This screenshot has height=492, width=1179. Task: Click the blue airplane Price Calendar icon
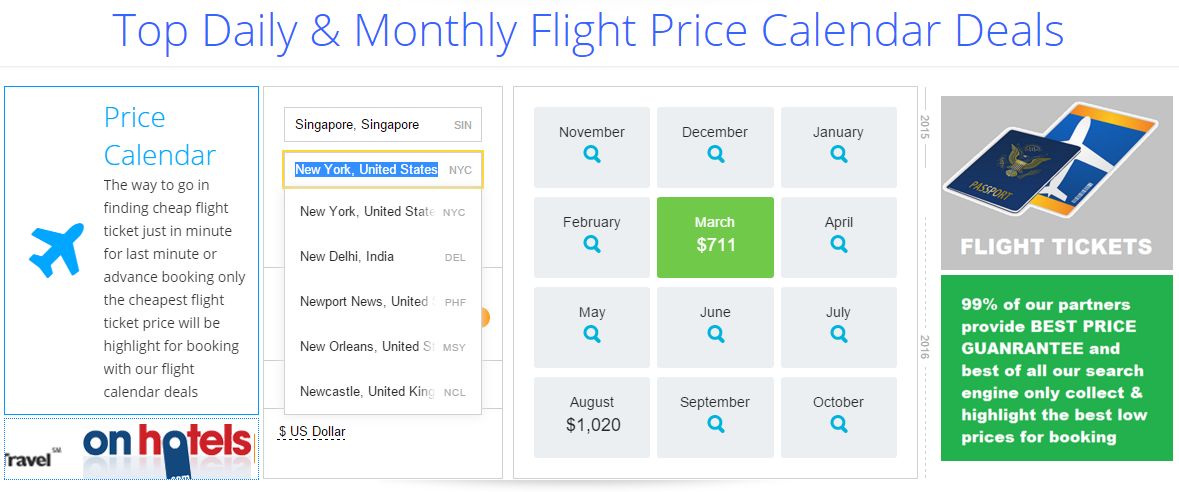[57, 250]
